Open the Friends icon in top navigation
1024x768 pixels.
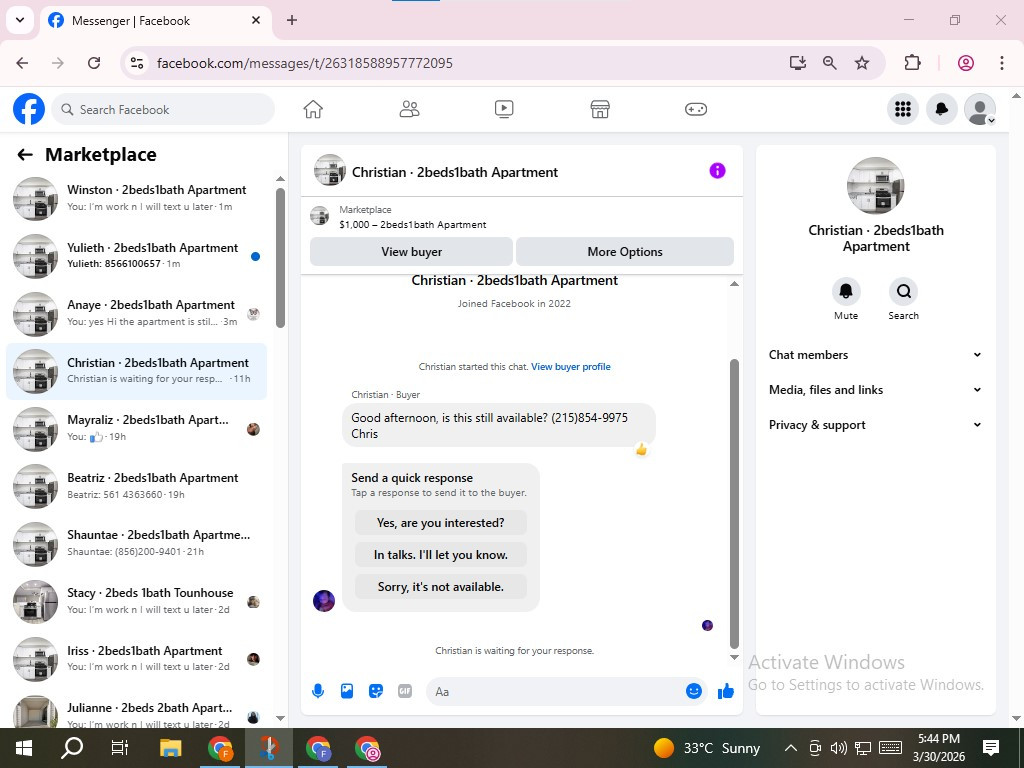pos(409,109)
